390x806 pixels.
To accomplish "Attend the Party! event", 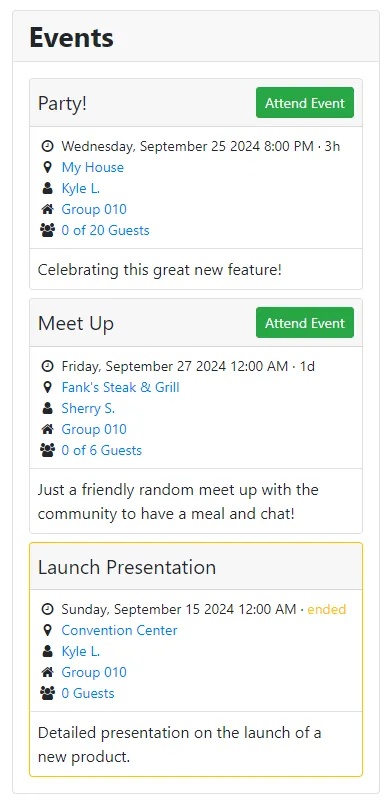I will point(305,103).
